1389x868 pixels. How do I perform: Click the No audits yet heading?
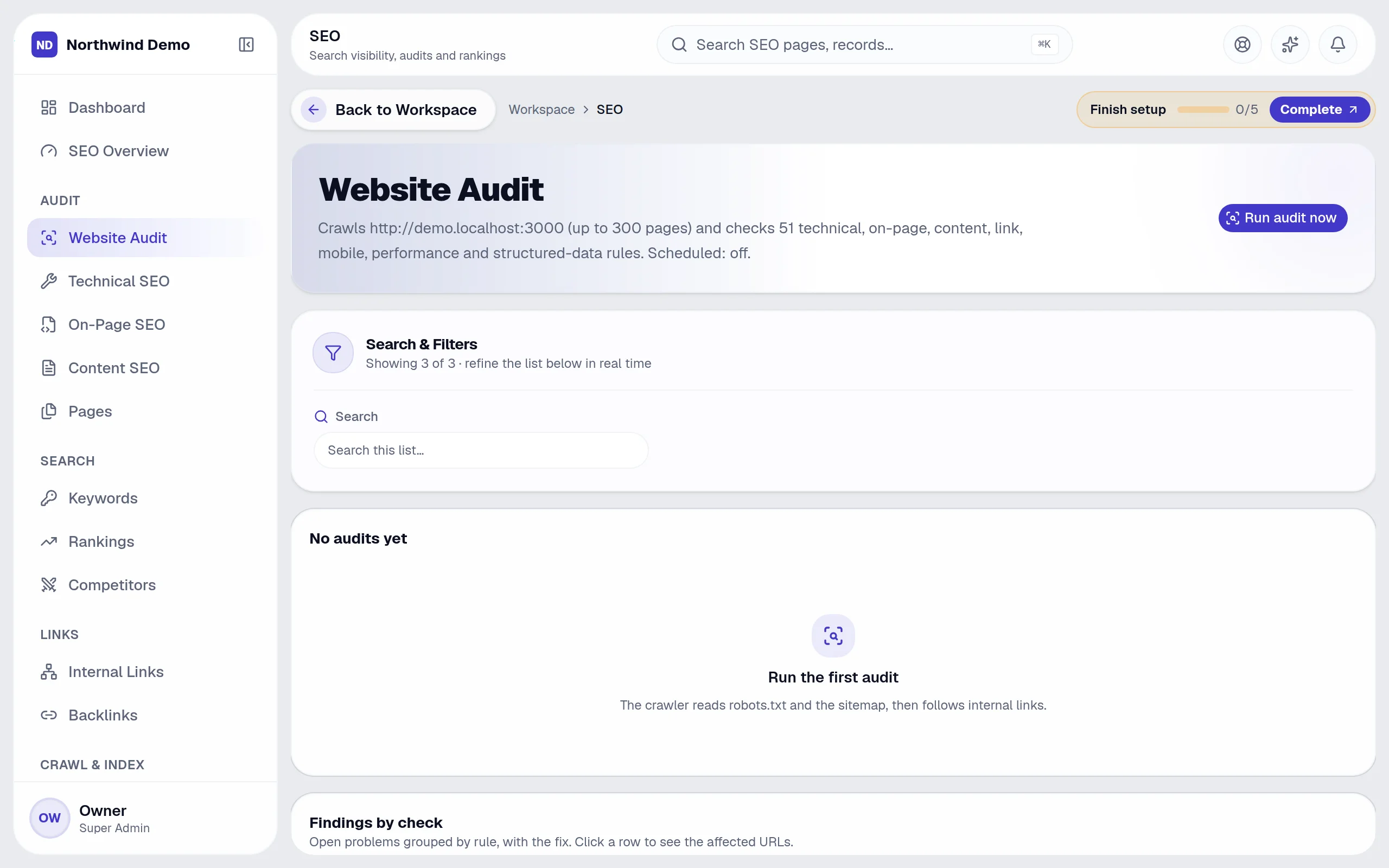pos(358,539)
